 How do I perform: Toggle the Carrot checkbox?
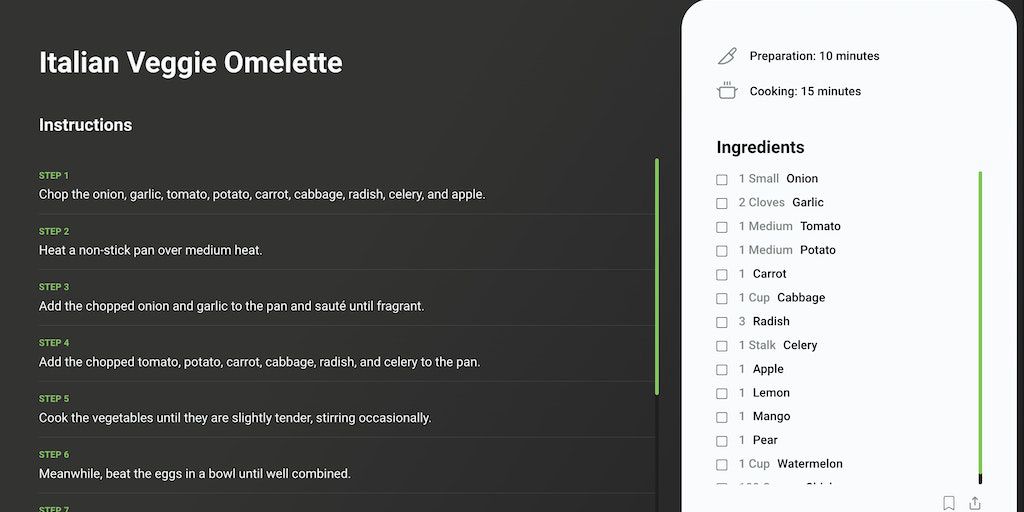click(x=722, y=274)
